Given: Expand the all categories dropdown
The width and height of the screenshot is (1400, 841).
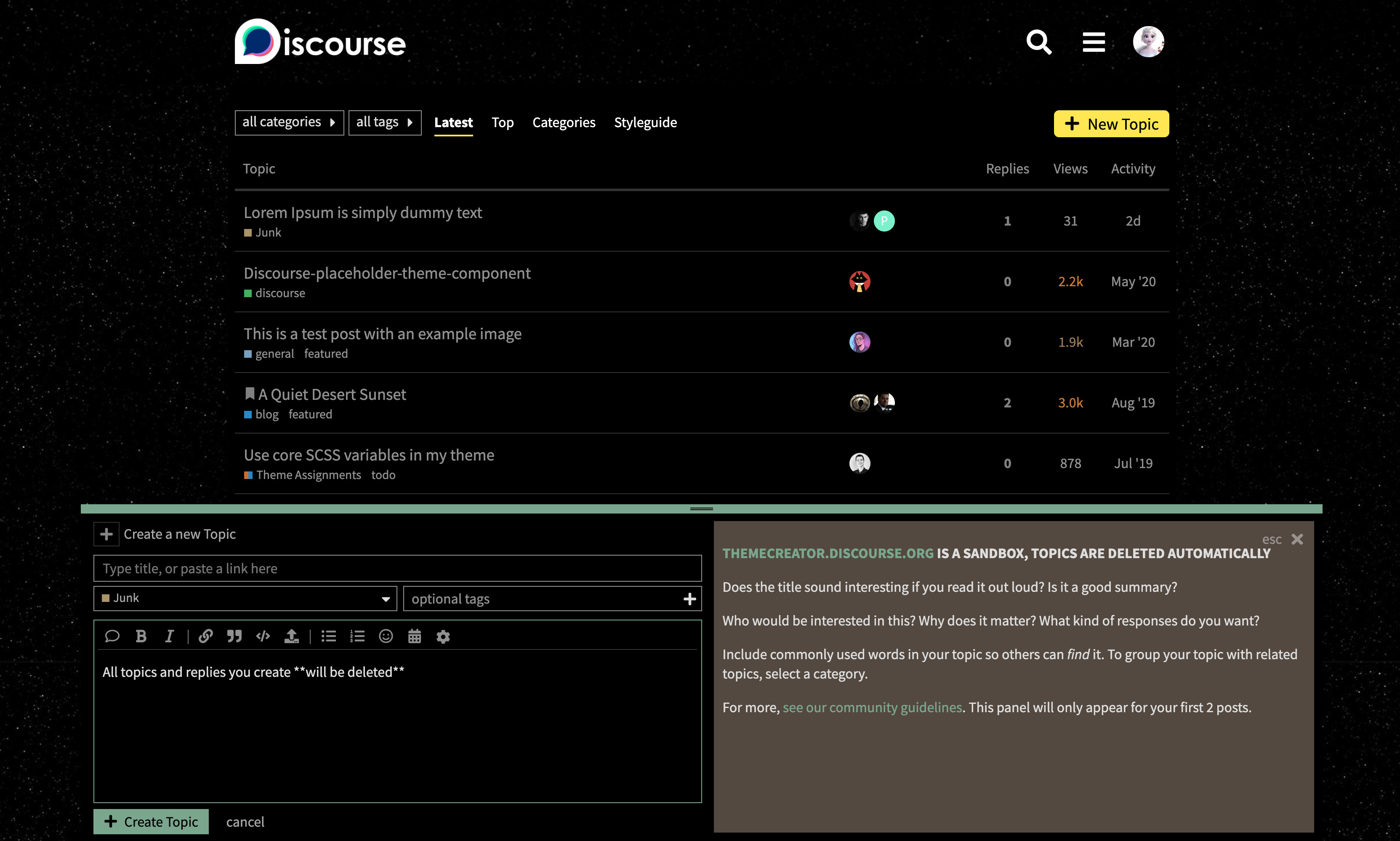Looking at the screenshot, I should (289, 122).
